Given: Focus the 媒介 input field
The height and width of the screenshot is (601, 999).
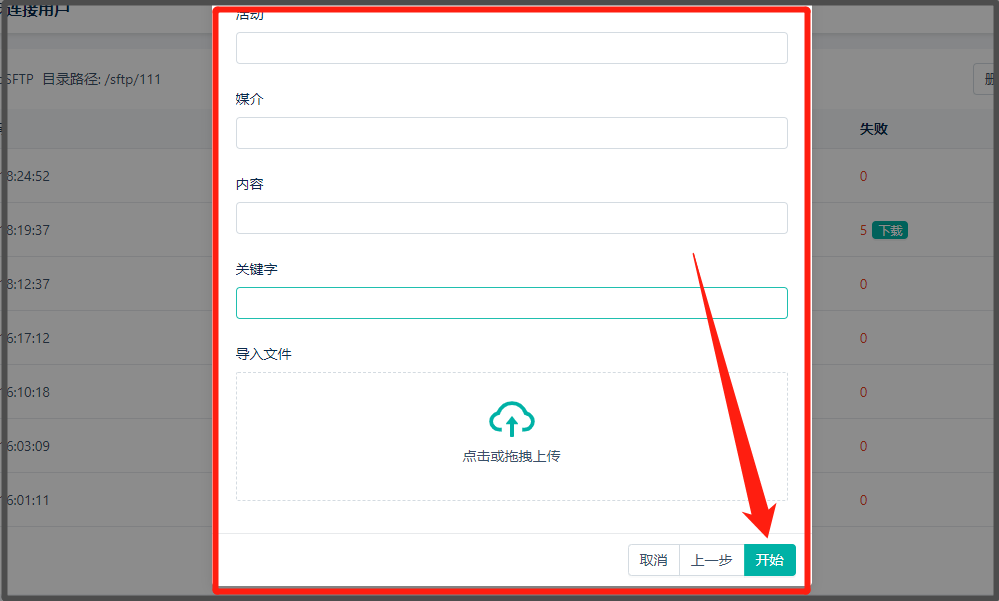Looking at the screenshot, I should click(x=512, y=133).
